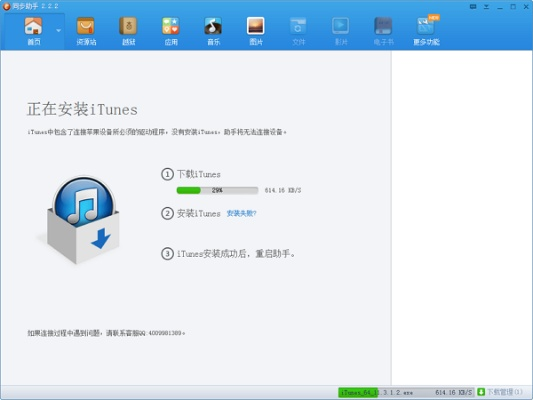Screen dimensions: 533x400
Task: Maximize the 同步助手 window
Action: 513,6
